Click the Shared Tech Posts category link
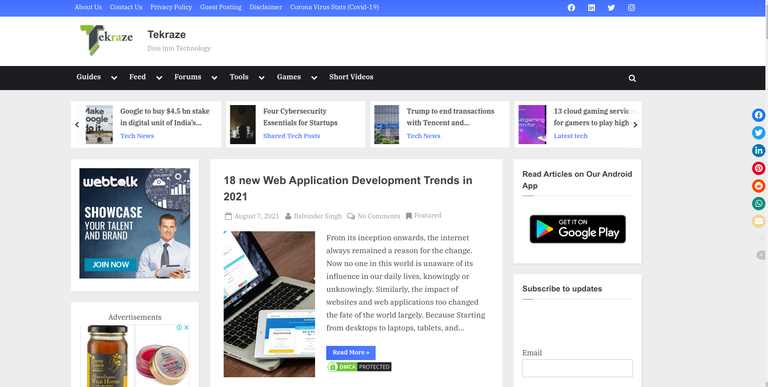Image resolution: width=768 pixels, height=387 pixels. point(291,136)
